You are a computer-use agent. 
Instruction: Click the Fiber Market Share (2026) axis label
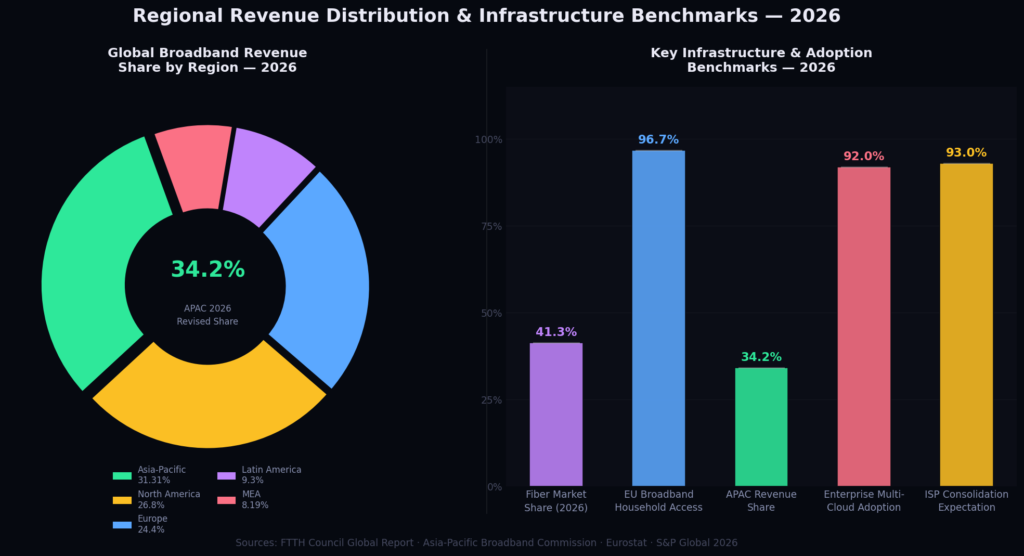pos(556,501)
